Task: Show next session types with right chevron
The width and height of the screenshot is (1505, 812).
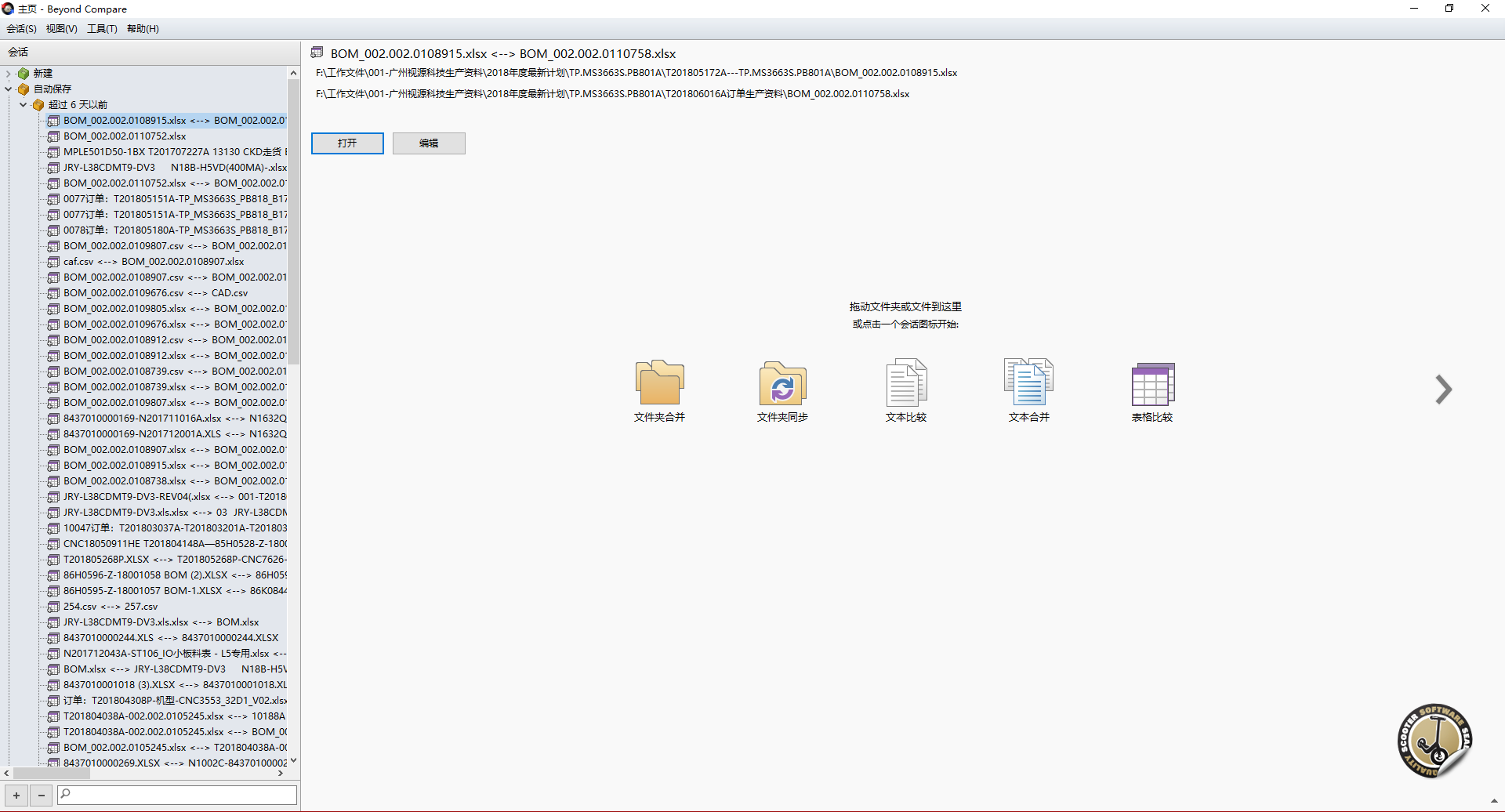Action: (1443, 390)
